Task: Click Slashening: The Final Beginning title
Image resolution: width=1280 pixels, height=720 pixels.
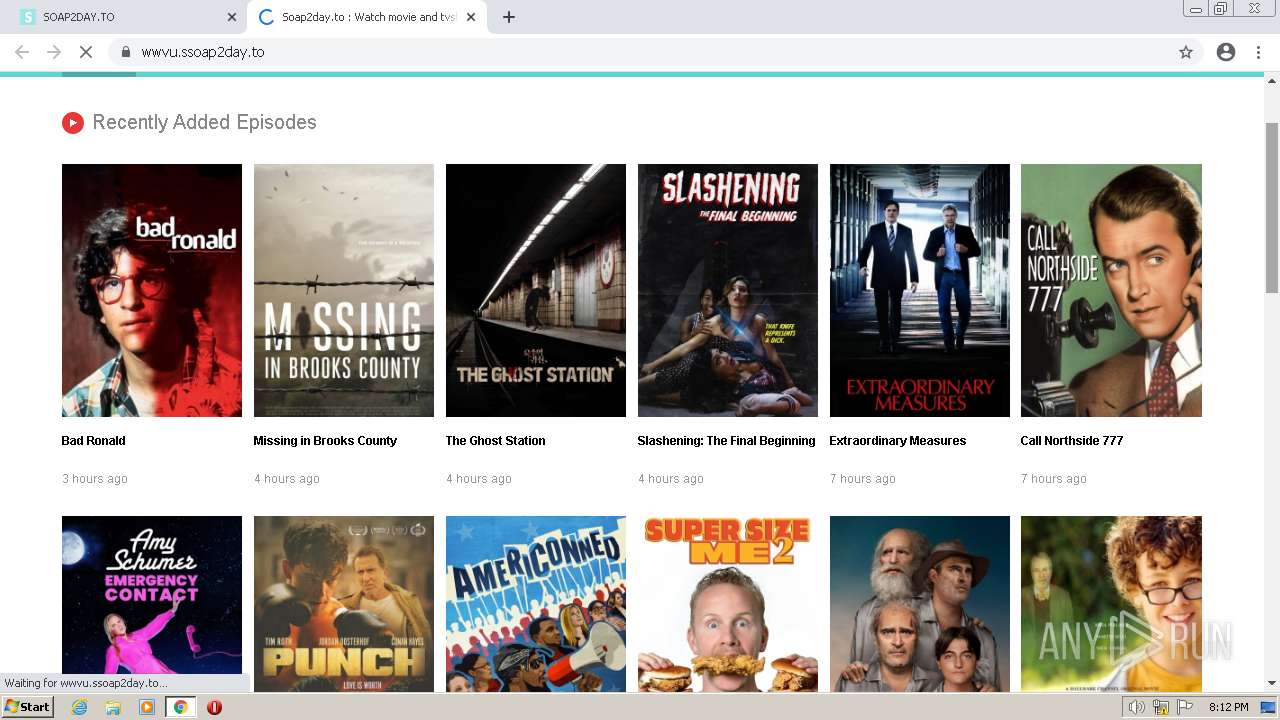Action: click(726, 441)
